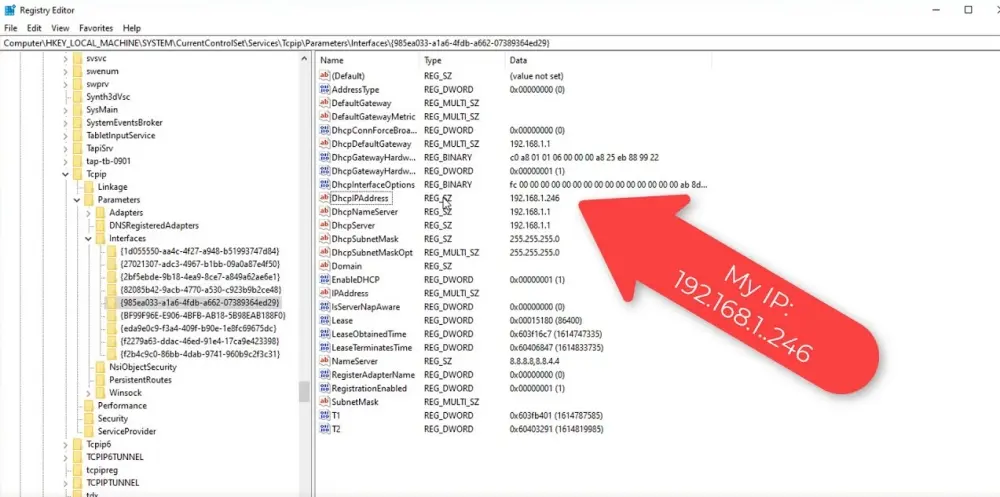Click the SubnetMask value icon
Screen dimensions: 1000x497
[324, 402]
